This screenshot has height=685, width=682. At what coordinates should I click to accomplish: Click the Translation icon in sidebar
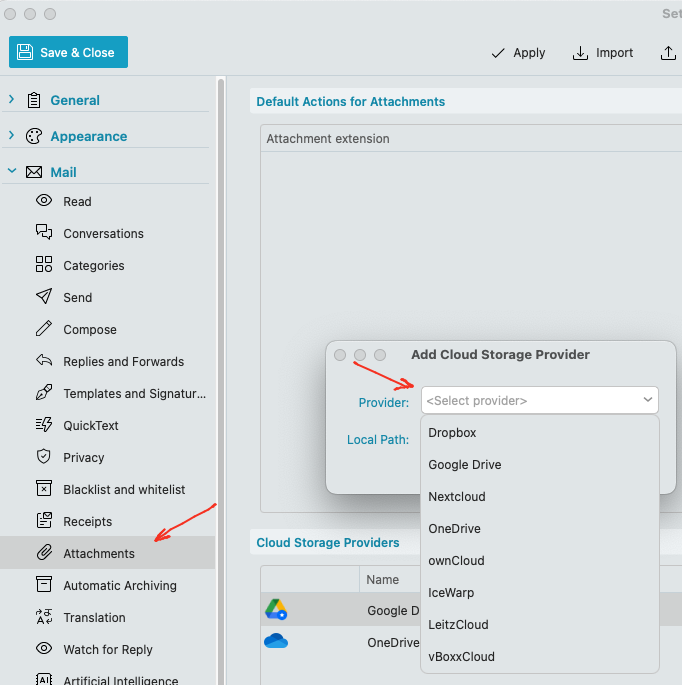pyautogui.click(x=44, y=617)
